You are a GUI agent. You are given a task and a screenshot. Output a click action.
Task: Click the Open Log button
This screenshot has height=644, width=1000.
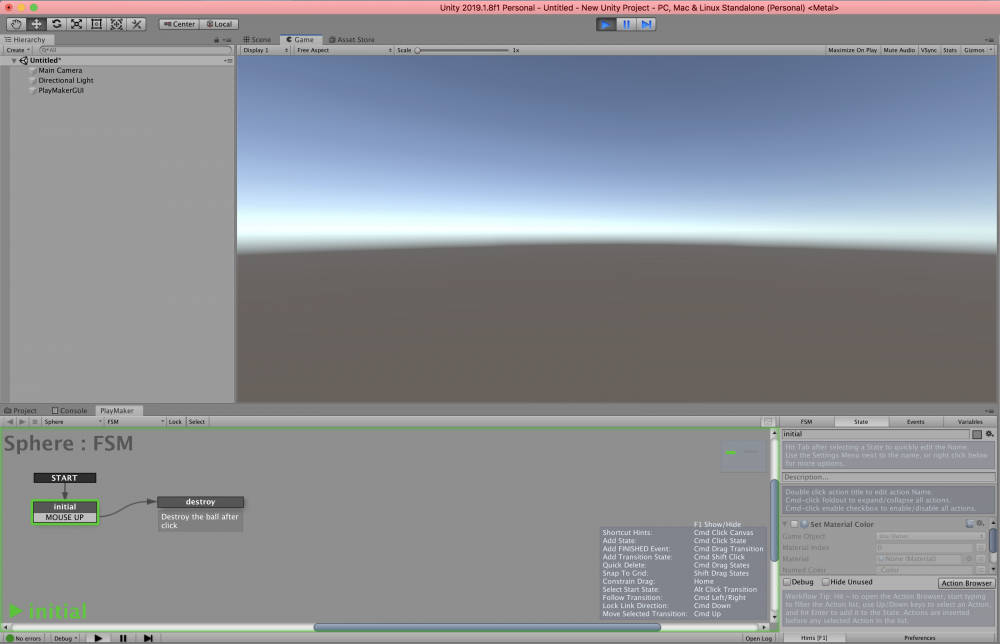758,638
